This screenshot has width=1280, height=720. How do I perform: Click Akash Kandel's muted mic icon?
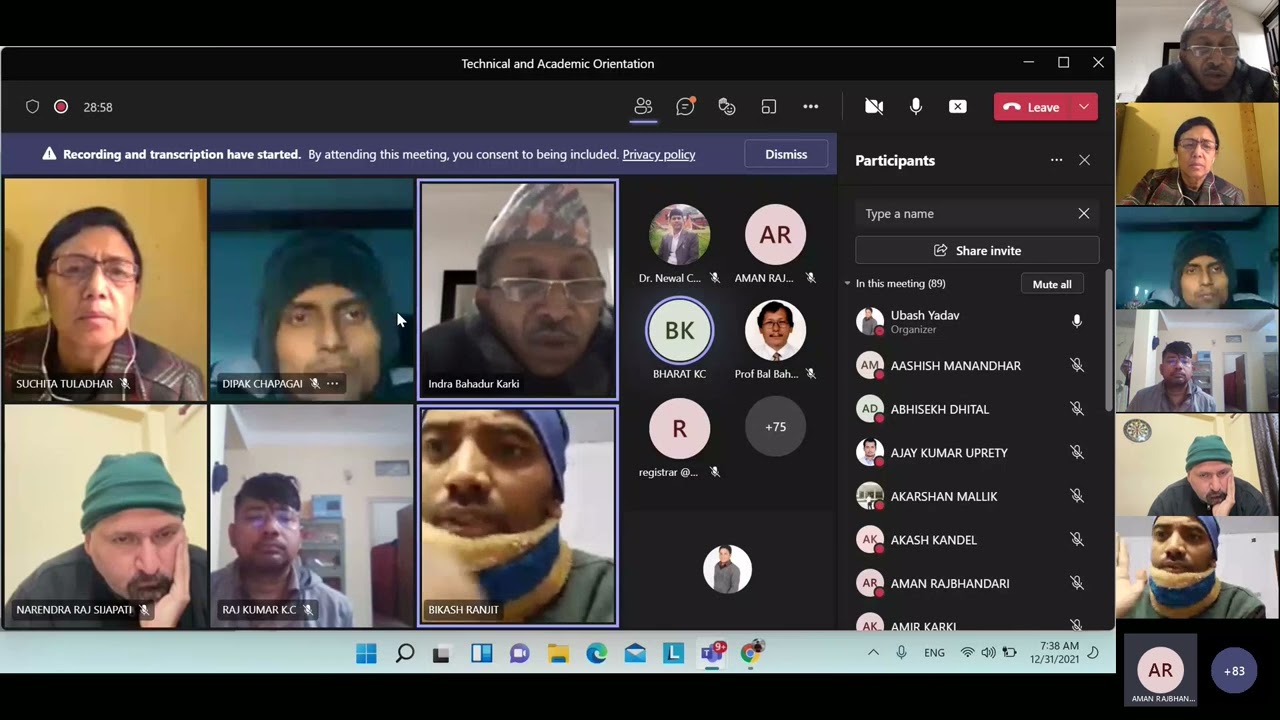click(1077, 540)
